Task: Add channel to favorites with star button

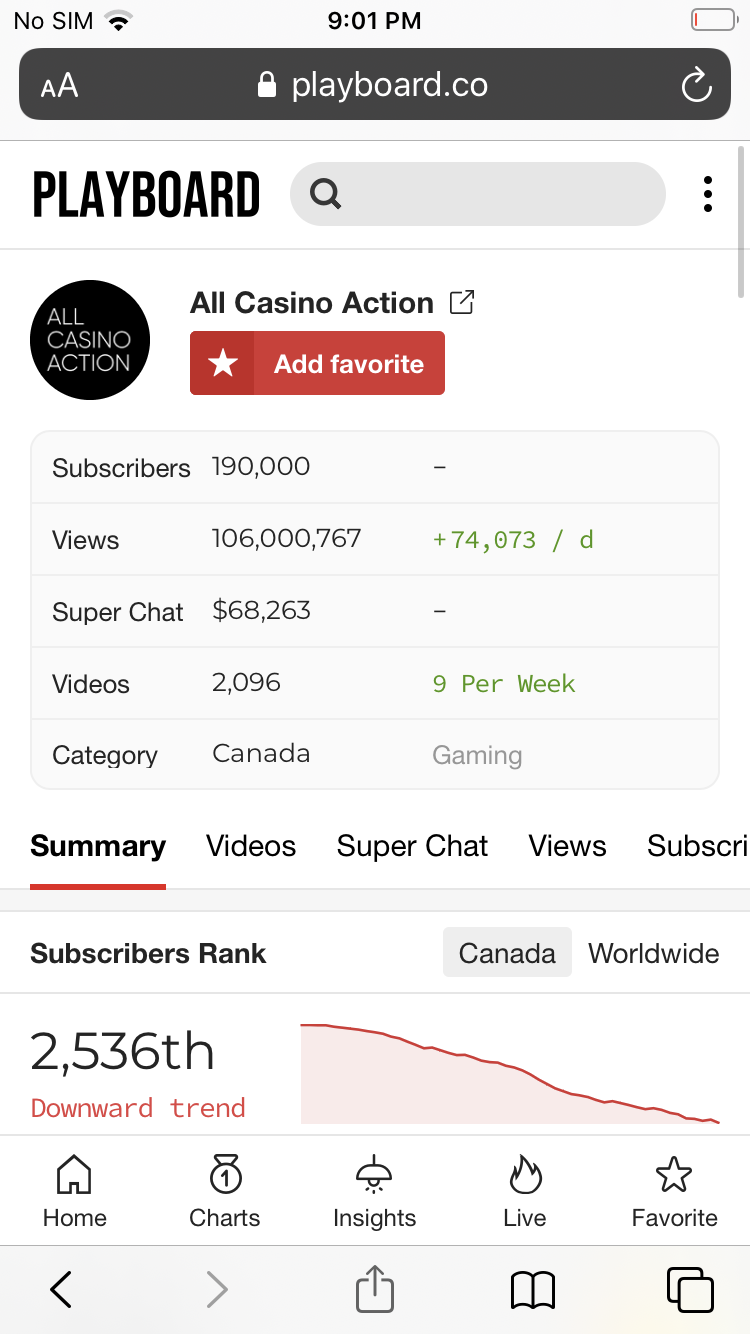Action: (x=317, y=363)
